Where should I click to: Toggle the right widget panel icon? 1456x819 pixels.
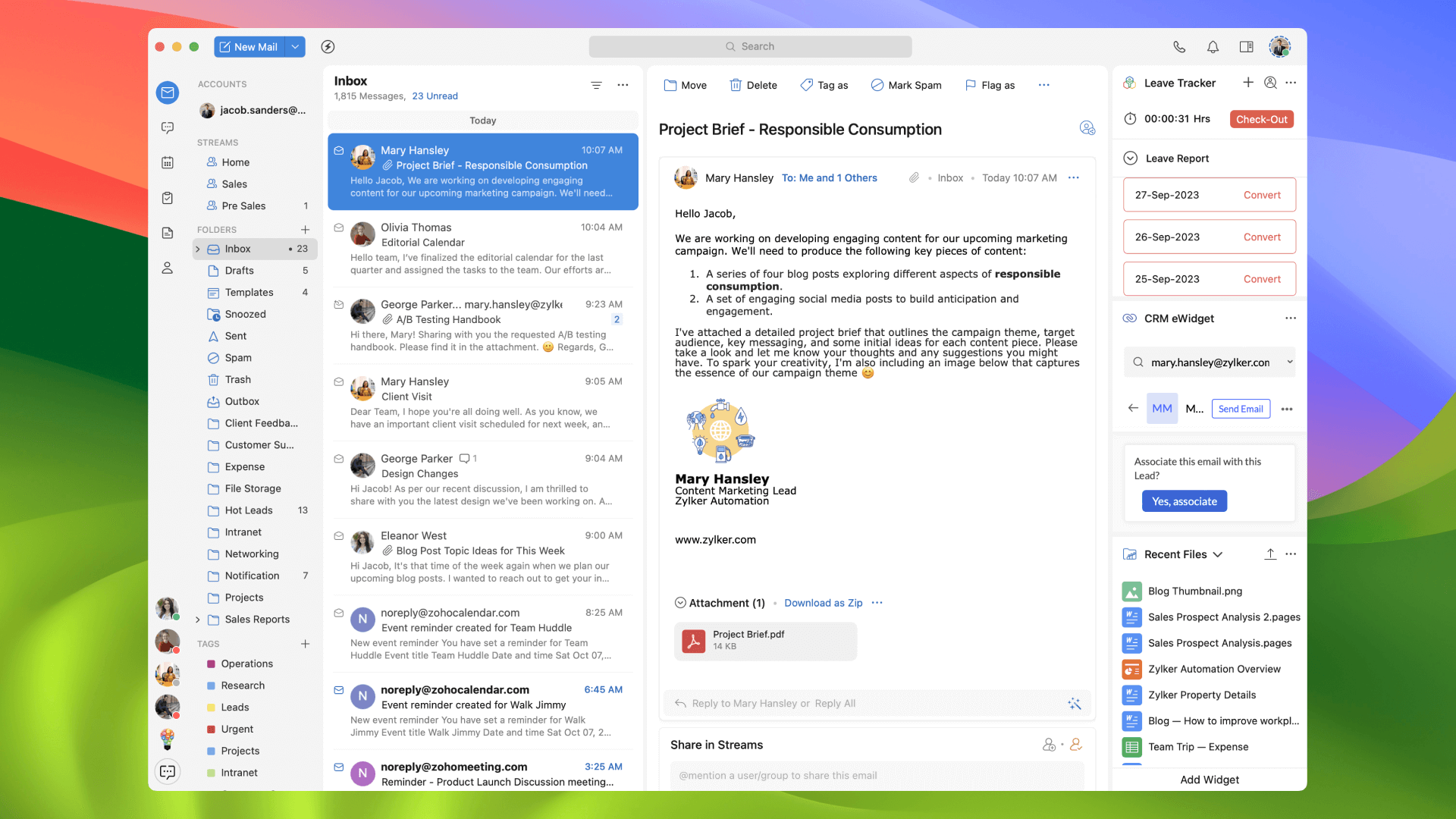pyautogui.click(x=1246, y=47)
